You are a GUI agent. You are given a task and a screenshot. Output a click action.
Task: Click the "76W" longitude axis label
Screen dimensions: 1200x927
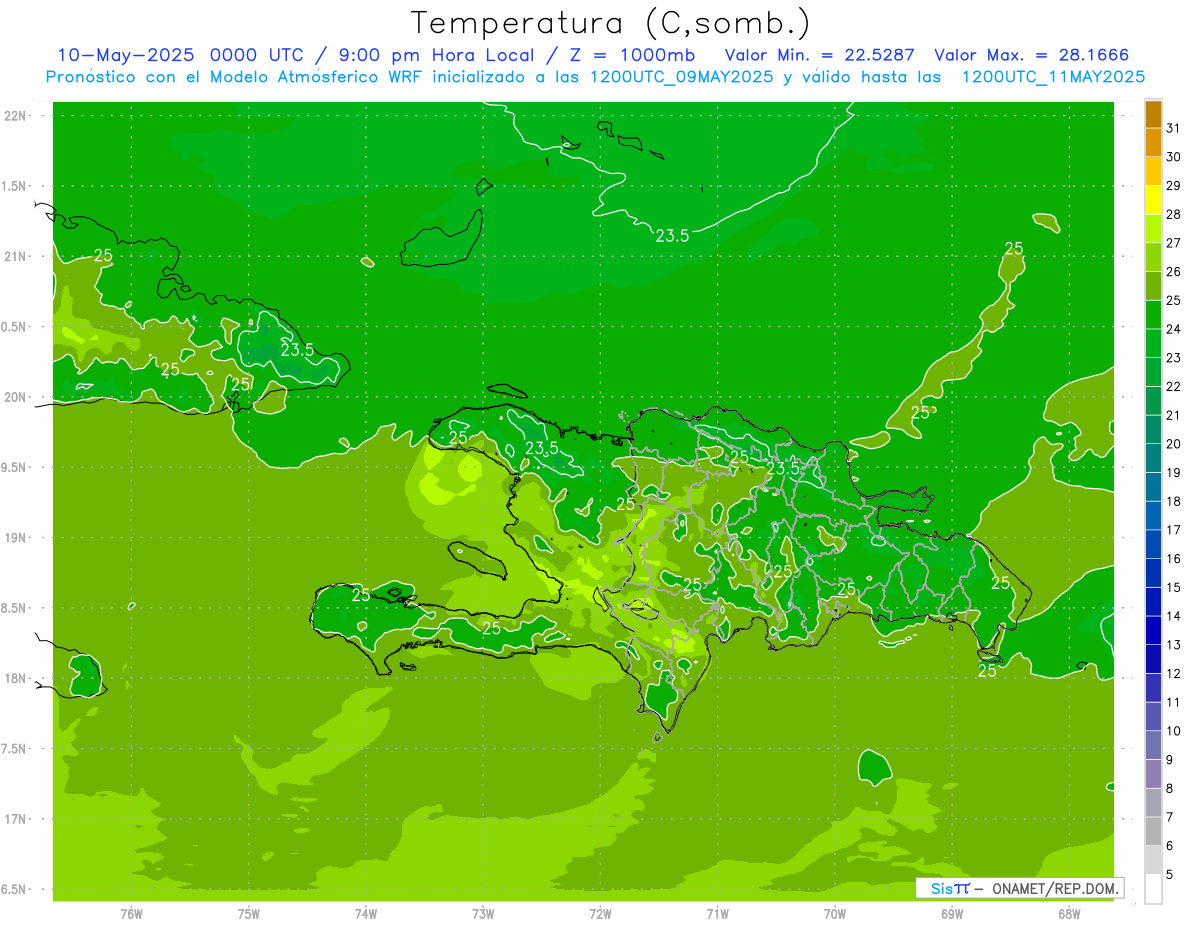pyautogui.click(x=131, y=914)
